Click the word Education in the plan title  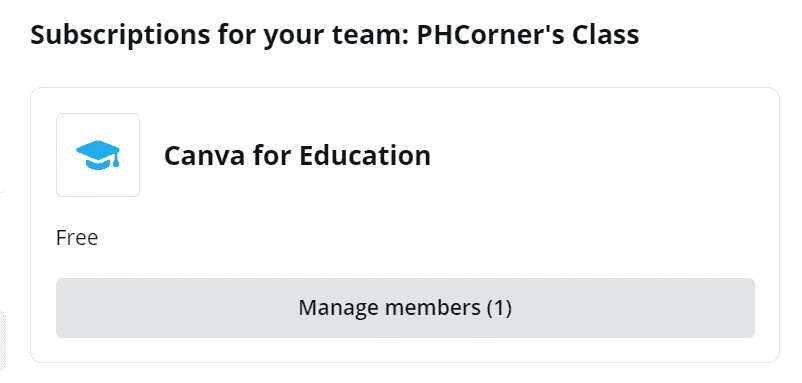tap(365, 155)
